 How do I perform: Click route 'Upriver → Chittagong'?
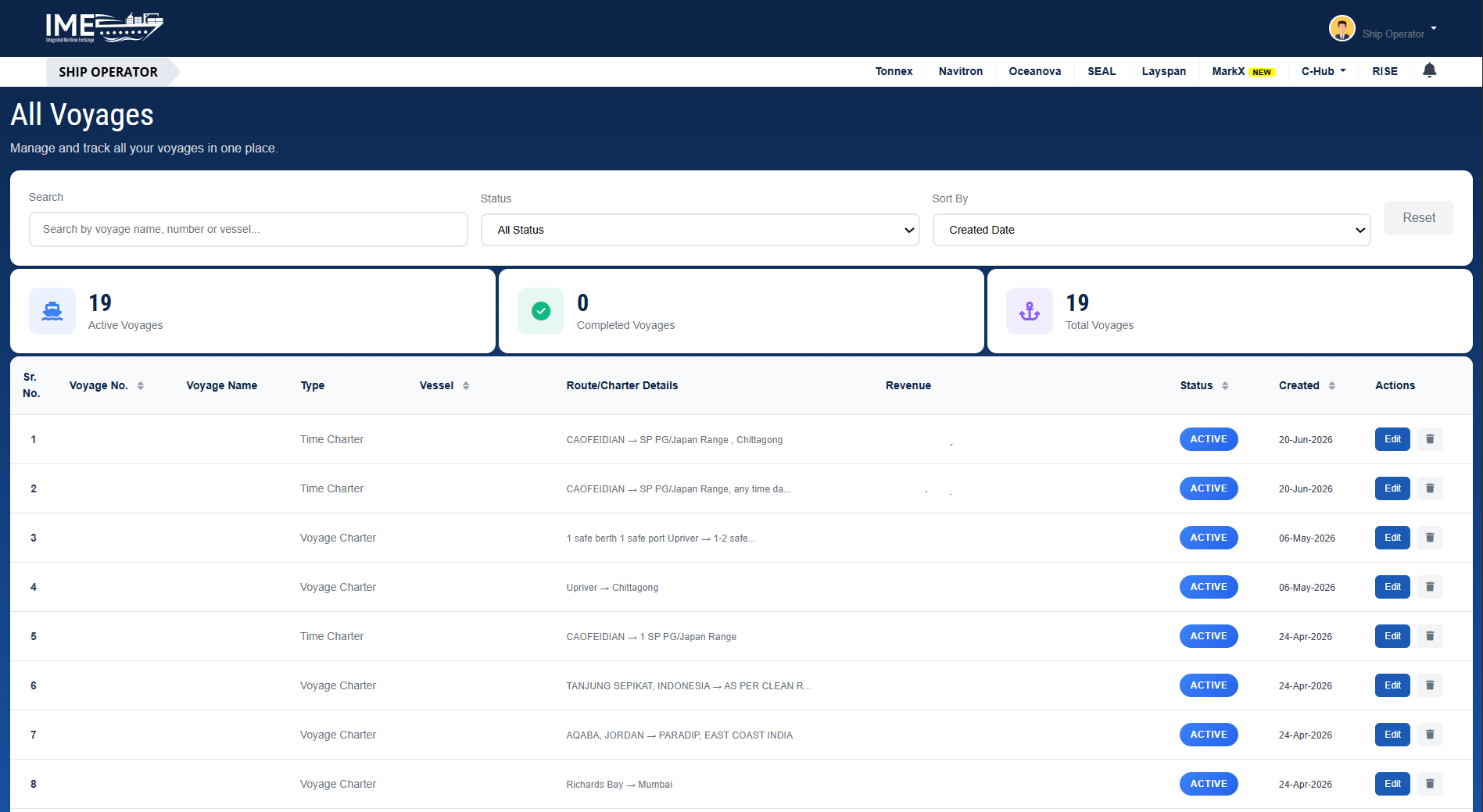click(x=612, y=588)
